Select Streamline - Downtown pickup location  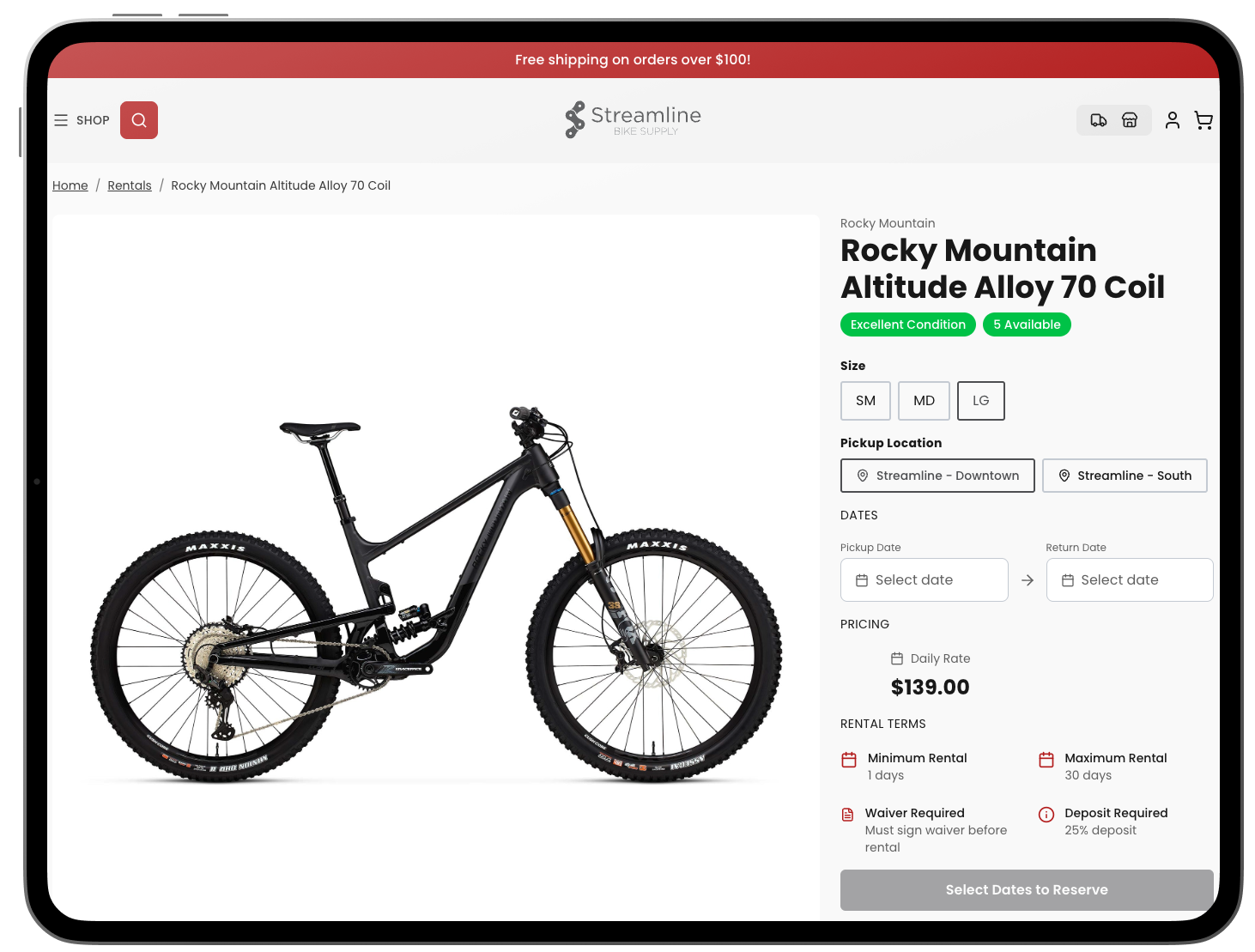pos(937,476)
